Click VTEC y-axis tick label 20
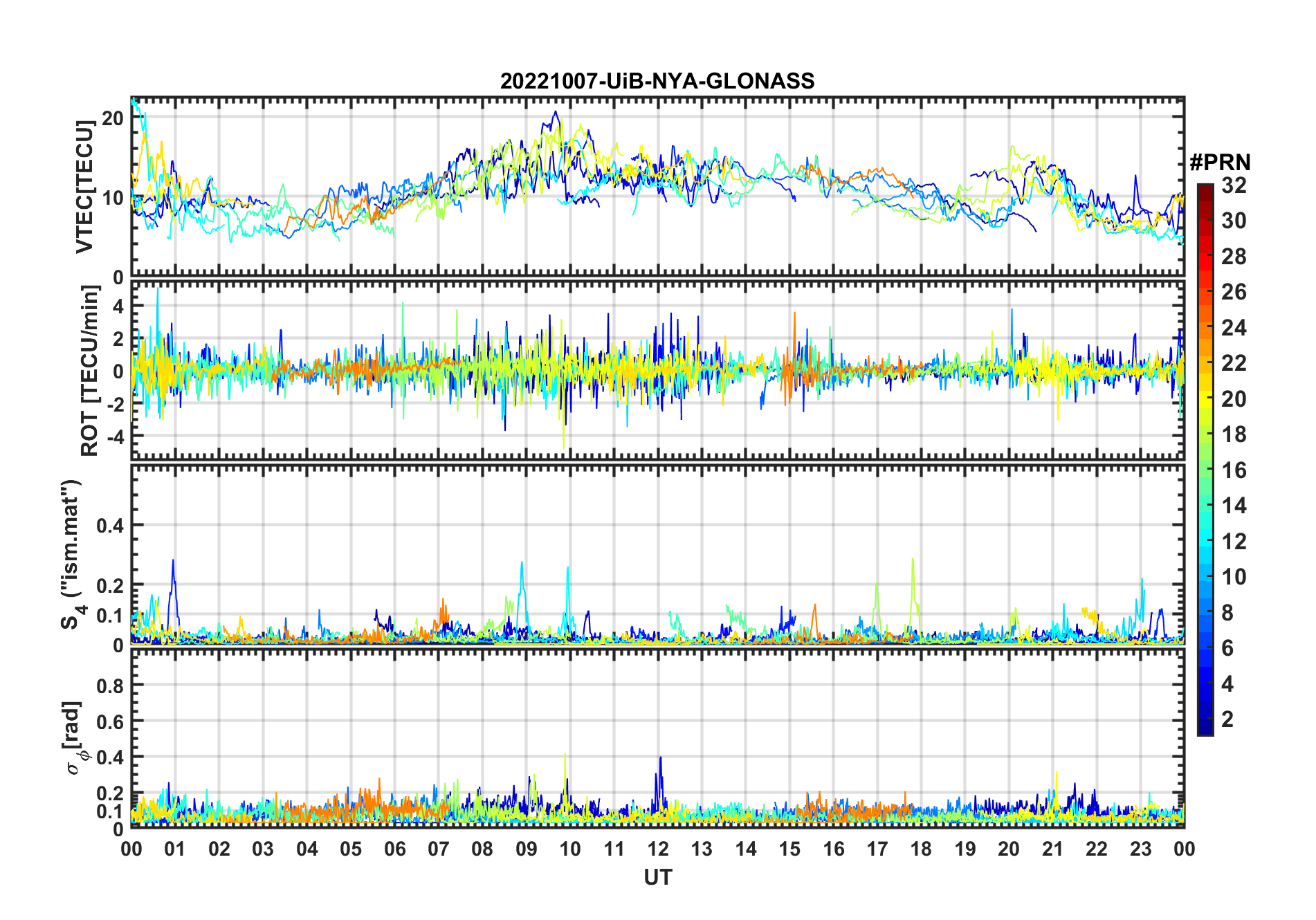This screenshot has width=1316, height=920. coord(113,118)
